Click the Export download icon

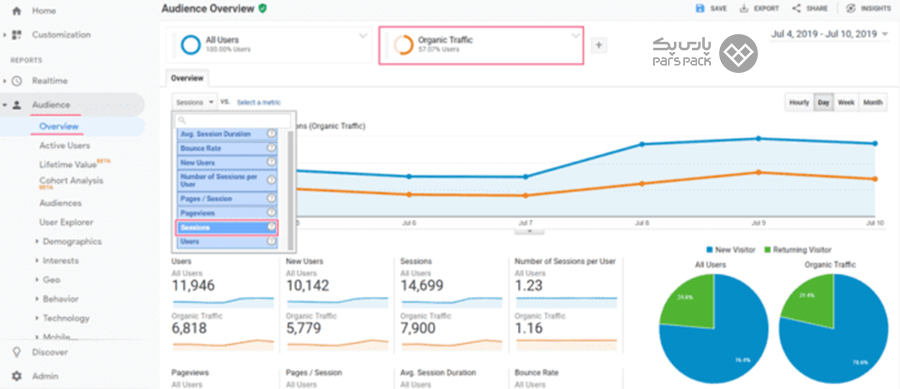[x=744, y=9]
